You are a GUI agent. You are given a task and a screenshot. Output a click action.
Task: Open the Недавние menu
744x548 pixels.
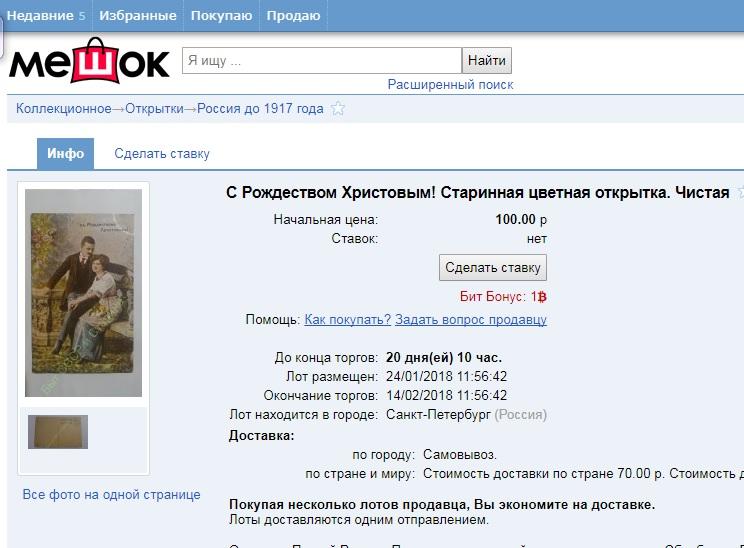click(x=46, y=16)
